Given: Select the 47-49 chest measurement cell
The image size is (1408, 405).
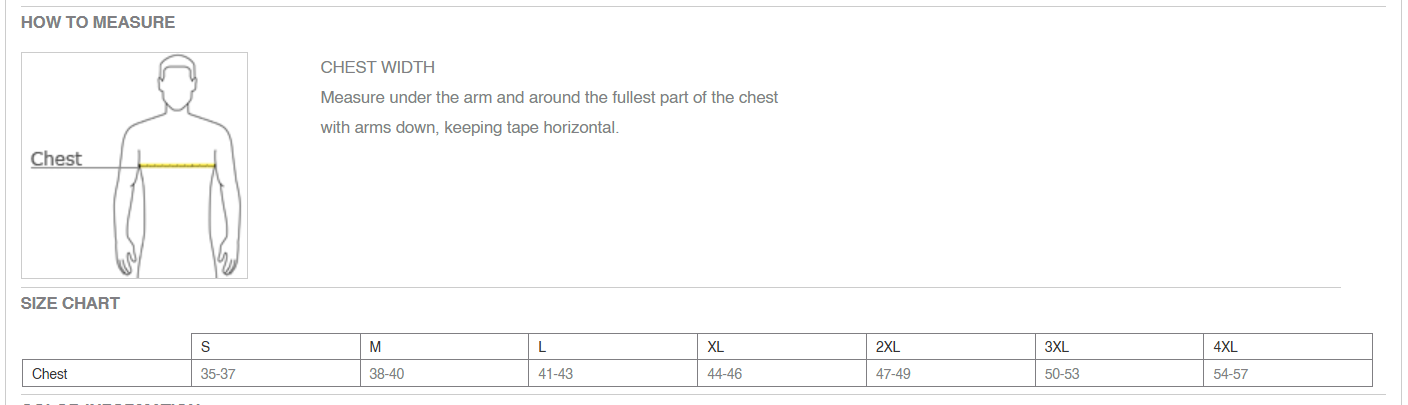Looking at the screenshot, I should [951, 374].
